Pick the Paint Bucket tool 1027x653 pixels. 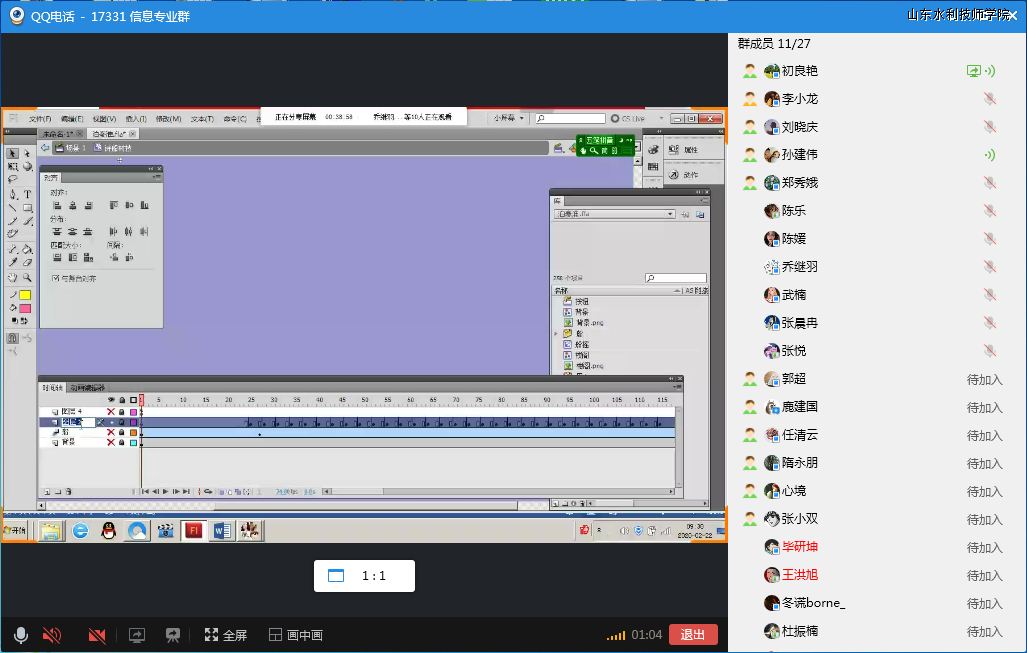point(27,249)
